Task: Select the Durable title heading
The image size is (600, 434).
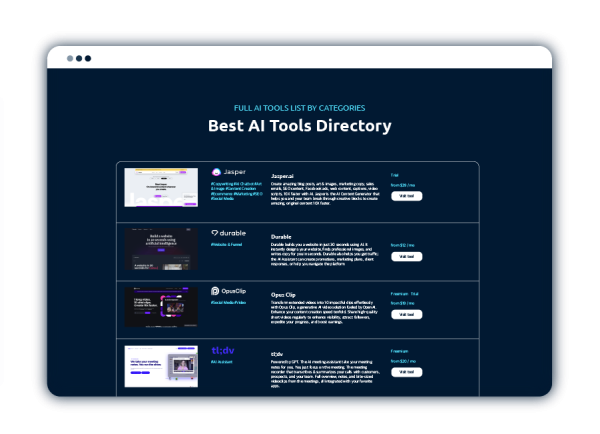Action: 281,237
